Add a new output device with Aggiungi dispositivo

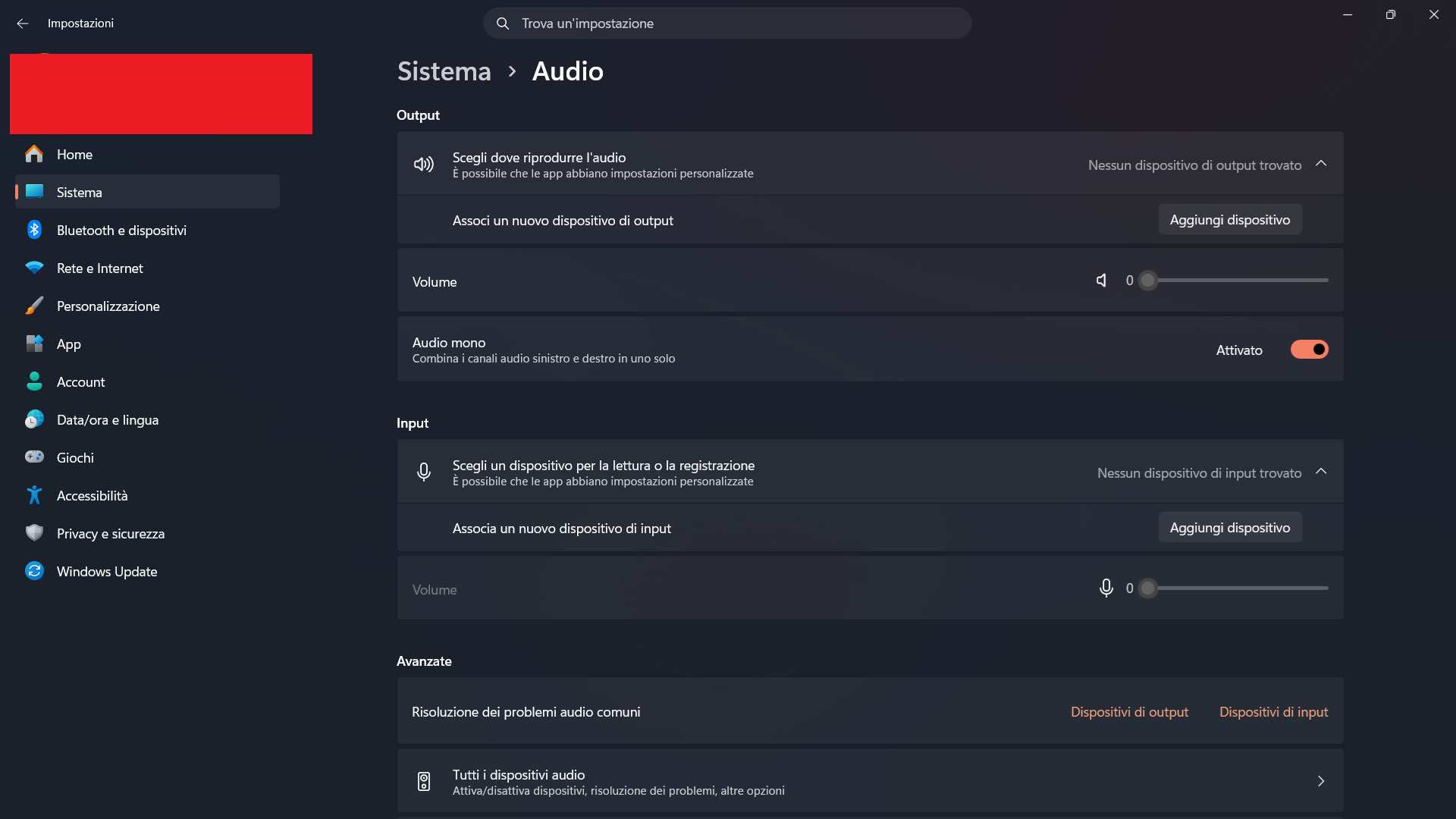click(x=1230, y=219)
